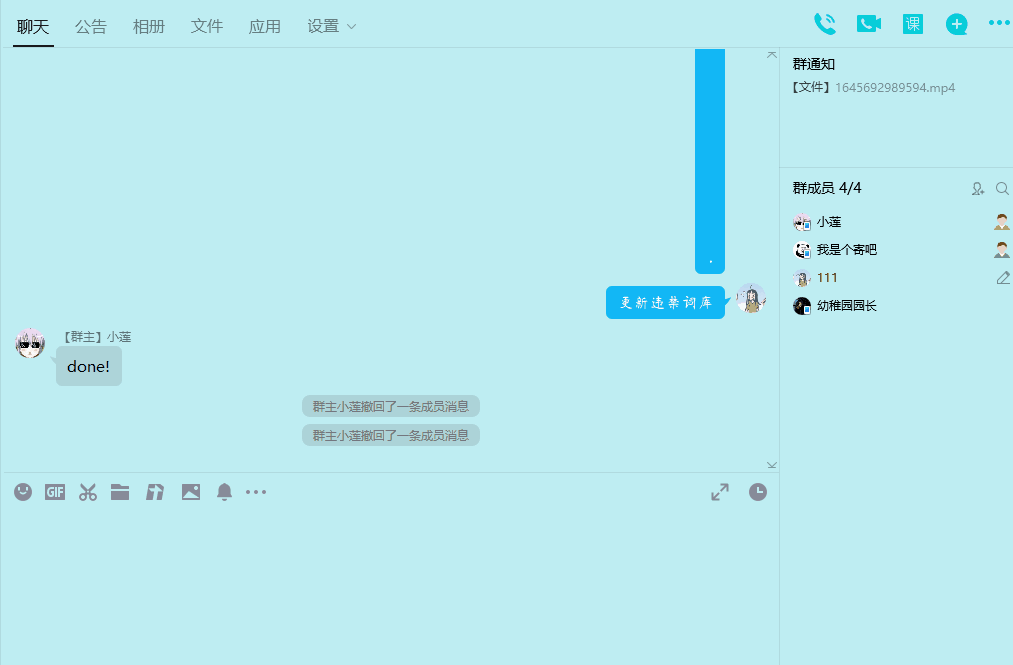
Task: Click the first 群主小莲撤回了一条成员消息 notice
Action: pyautogui.click(x=391, y=406)
